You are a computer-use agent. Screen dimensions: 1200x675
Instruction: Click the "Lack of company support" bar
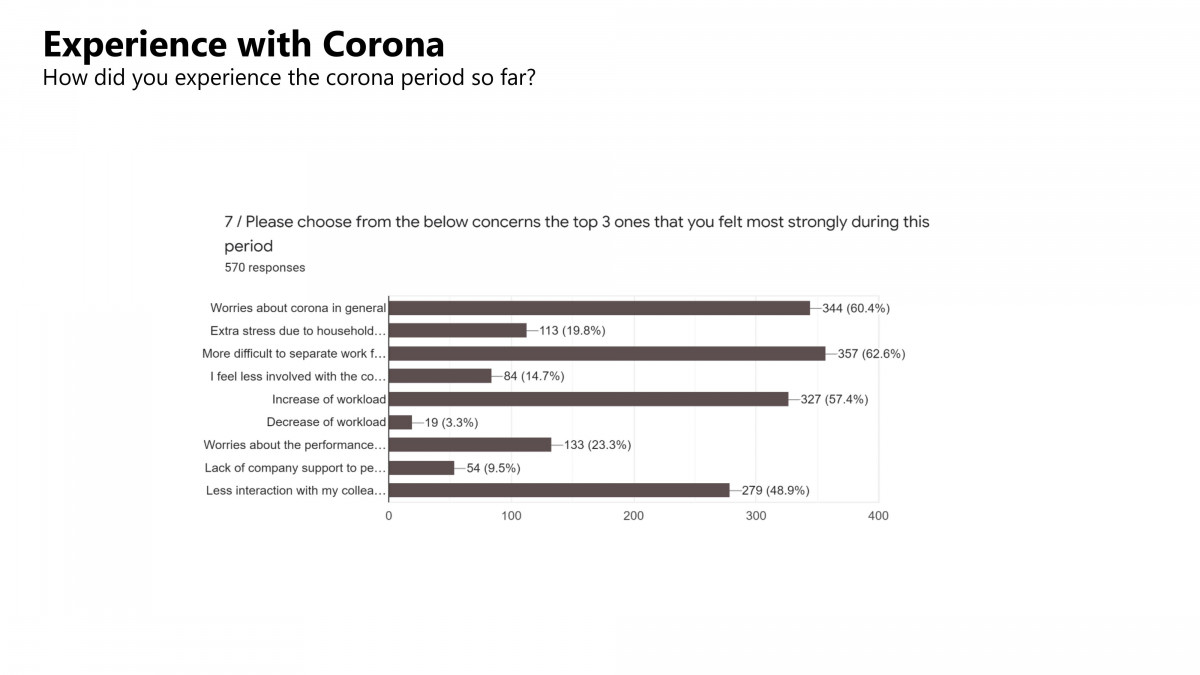421,467
